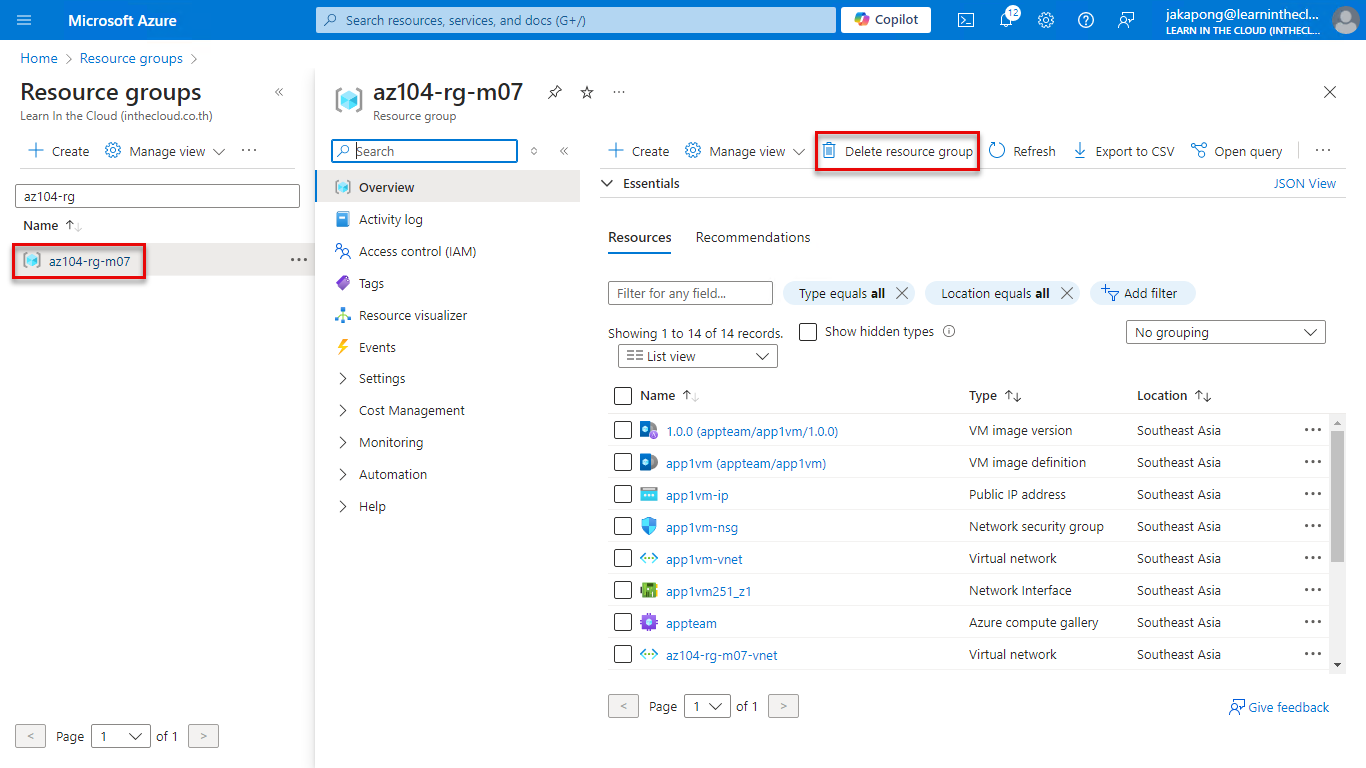Select the app1vm-ip row checkbox

(x=623, y=494)
